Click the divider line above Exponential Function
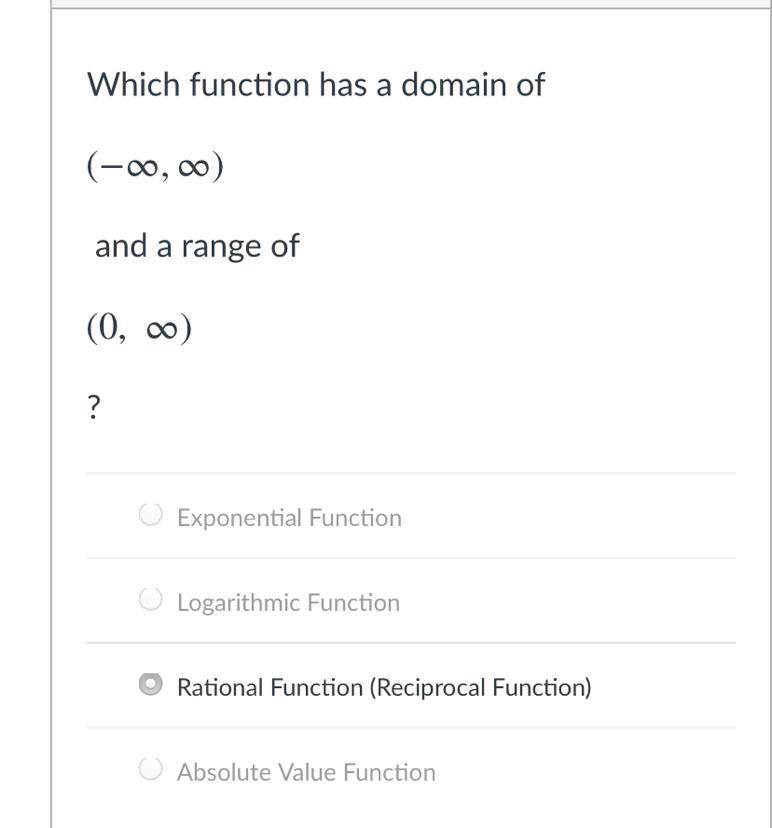The height and width of the screenshot is (828, 772). 411,473
